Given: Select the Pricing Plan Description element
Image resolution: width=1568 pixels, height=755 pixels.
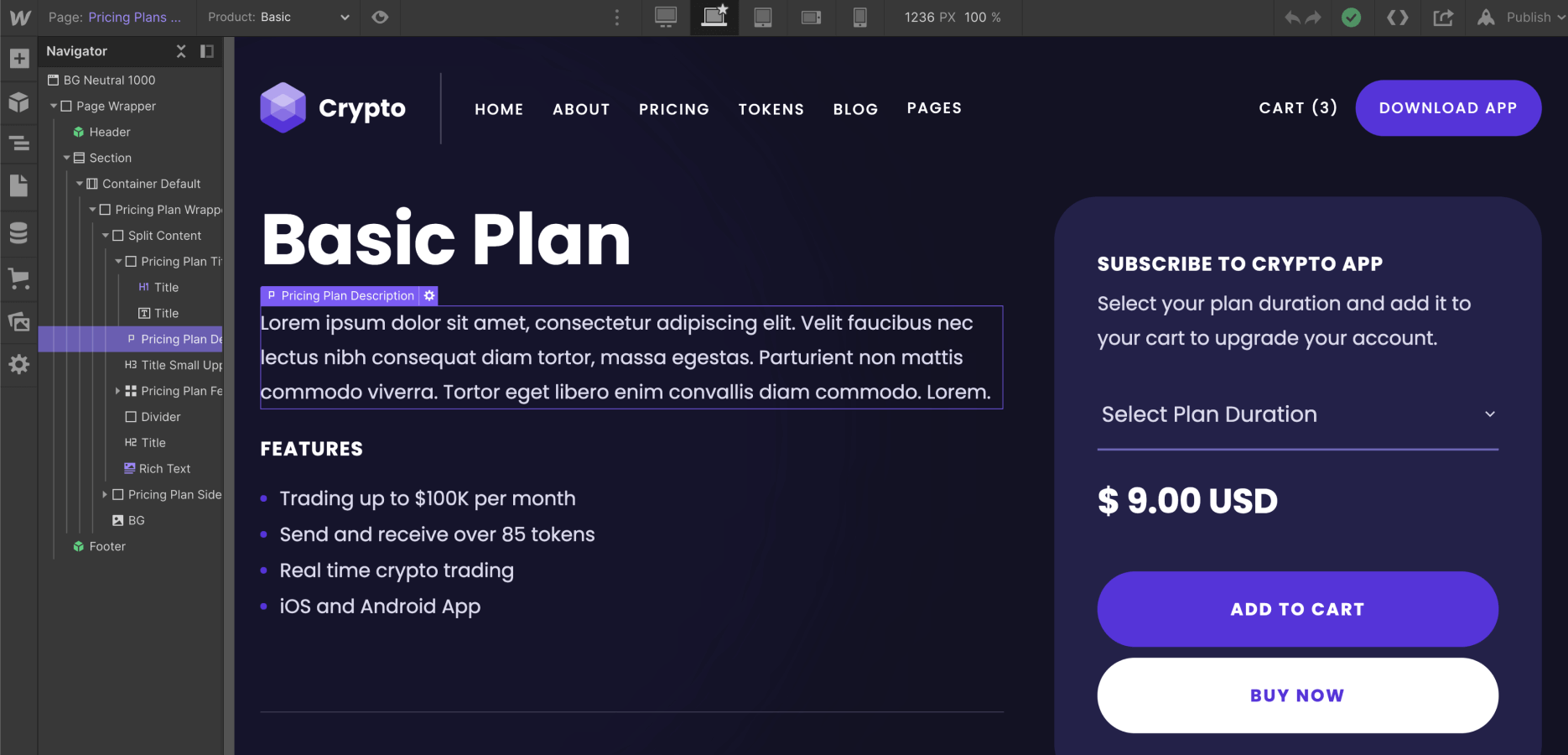Looking at the screenshot, I should click(x=174, y=339).
